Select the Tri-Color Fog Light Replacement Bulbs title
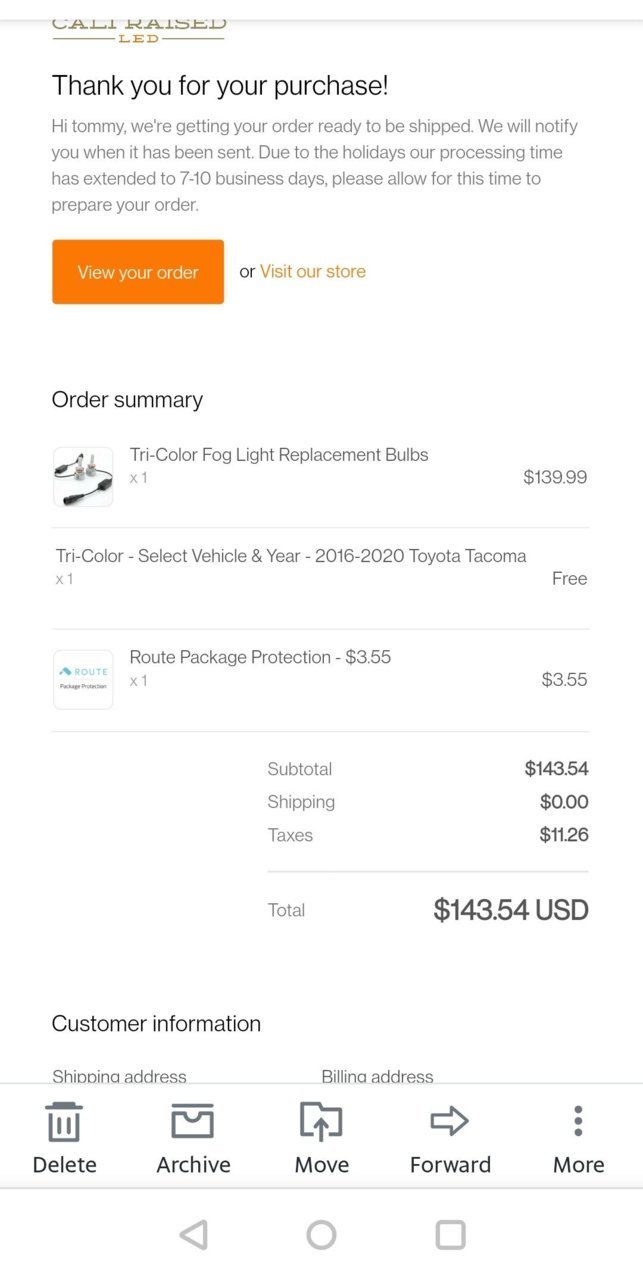This screenshot has width=643, height=1279. click(x=279, y=455)
